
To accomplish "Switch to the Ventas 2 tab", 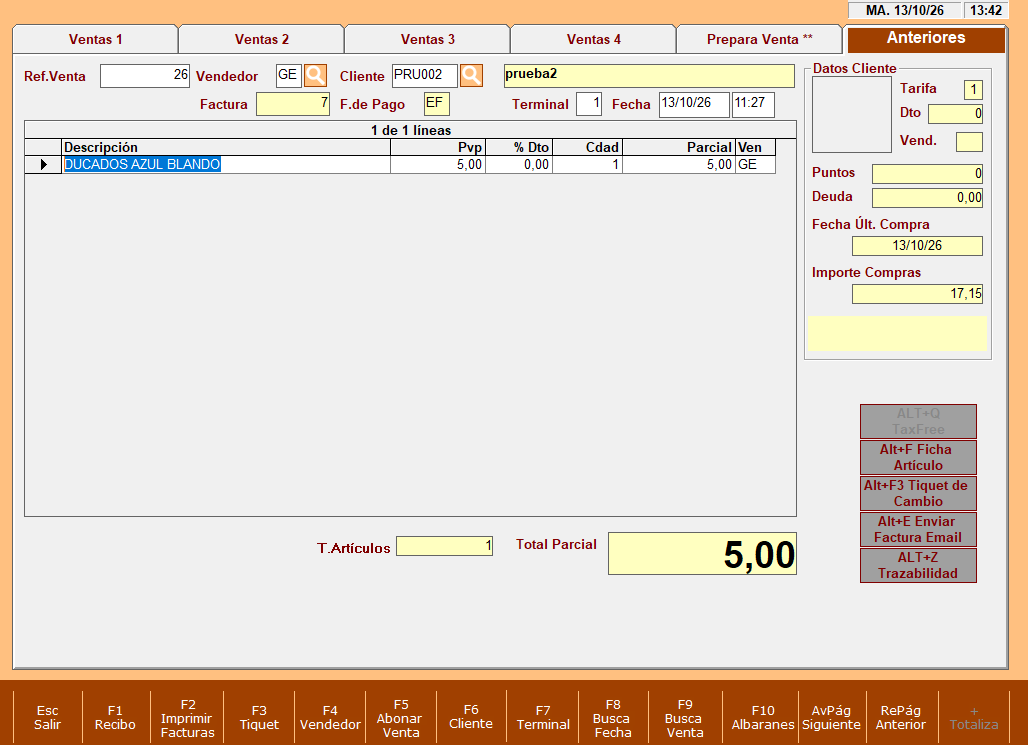I will pyautogui.click(x=262, y=39).
